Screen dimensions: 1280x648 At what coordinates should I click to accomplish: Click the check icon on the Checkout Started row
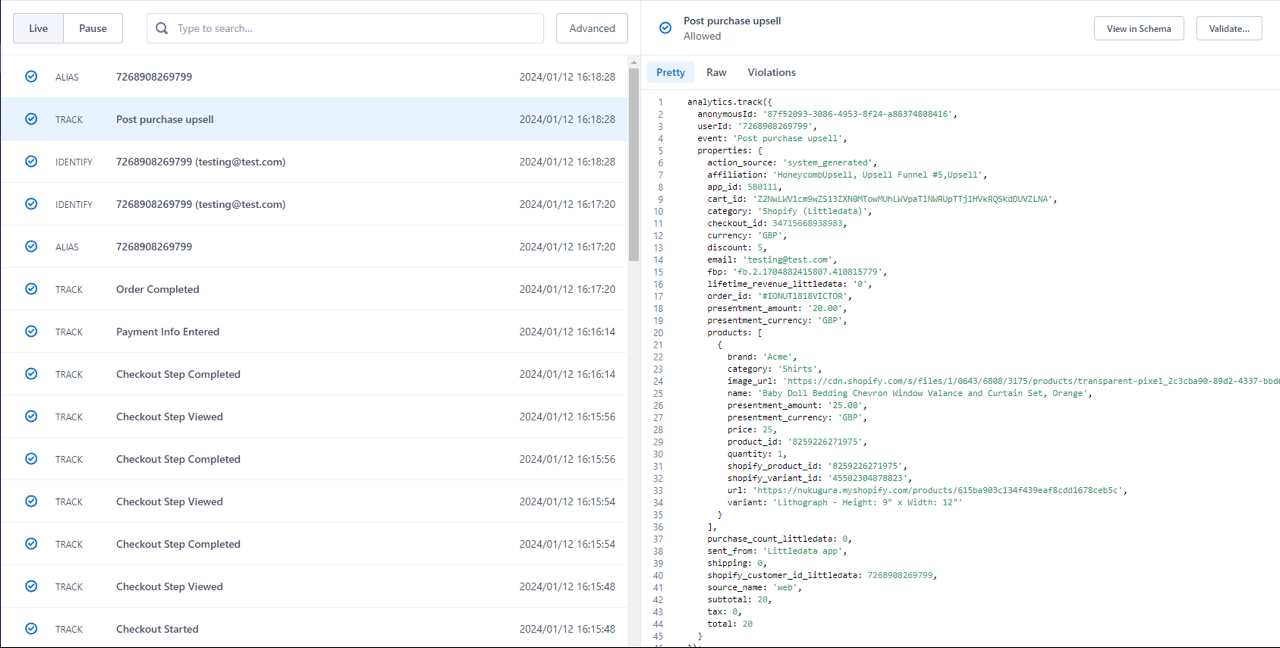pos(31,629)
